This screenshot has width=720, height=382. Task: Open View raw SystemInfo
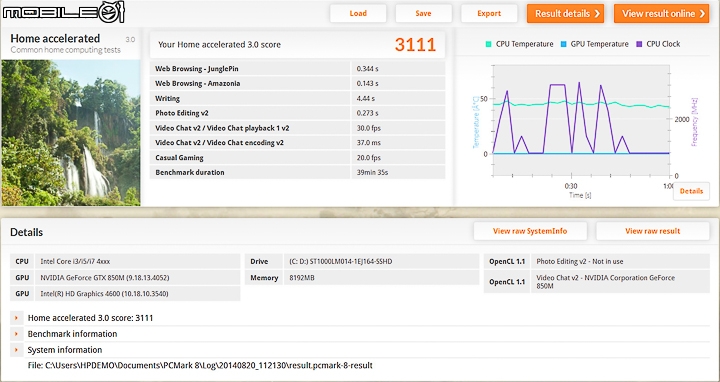pos(530,231)
